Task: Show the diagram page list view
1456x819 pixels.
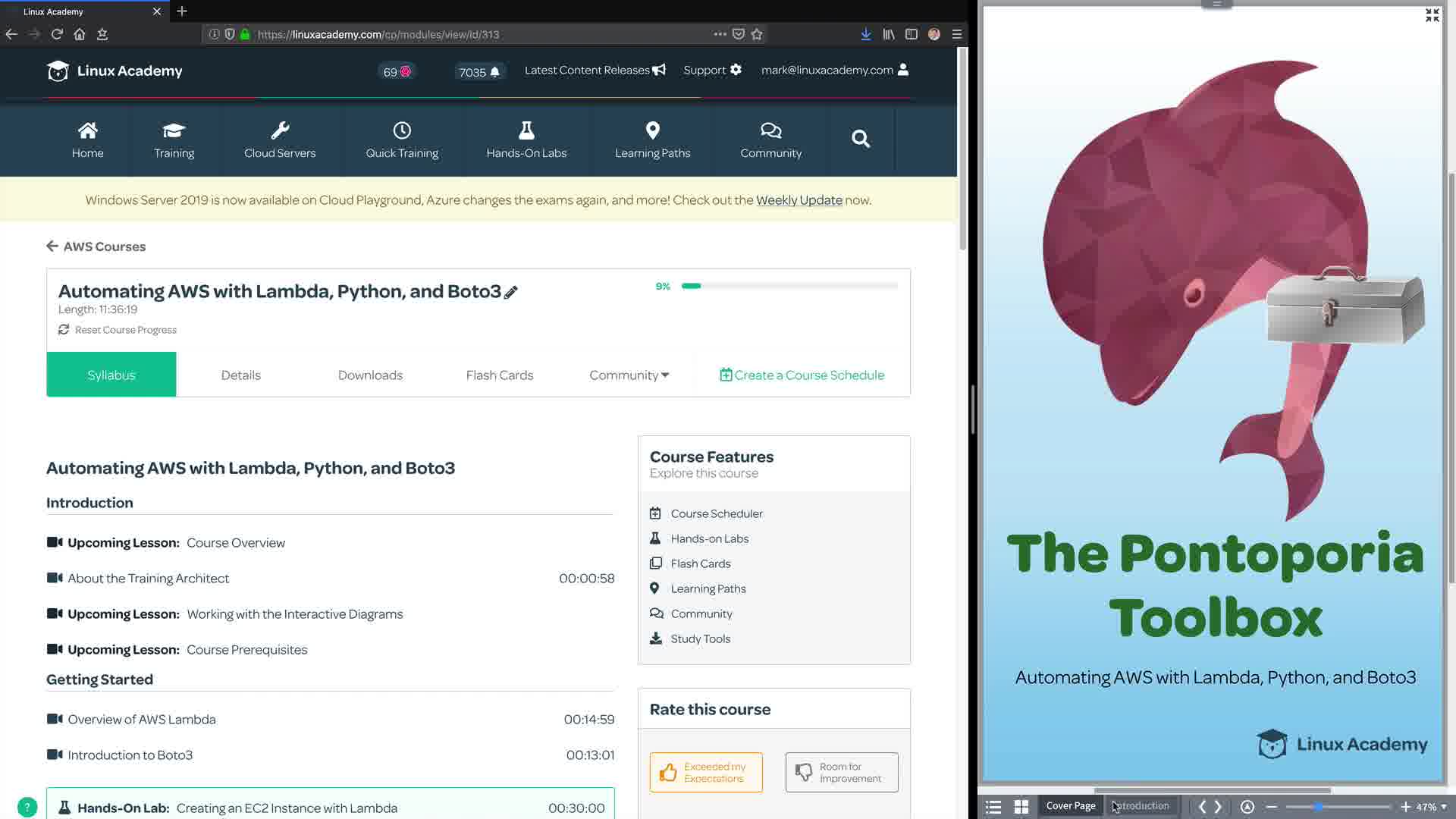Action: tap(993, 807)
